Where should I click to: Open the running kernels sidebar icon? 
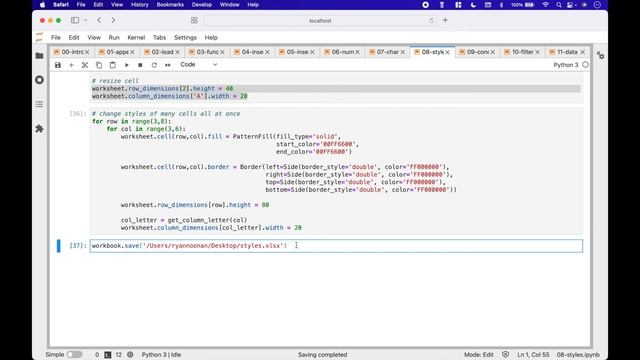pos(40,80)
